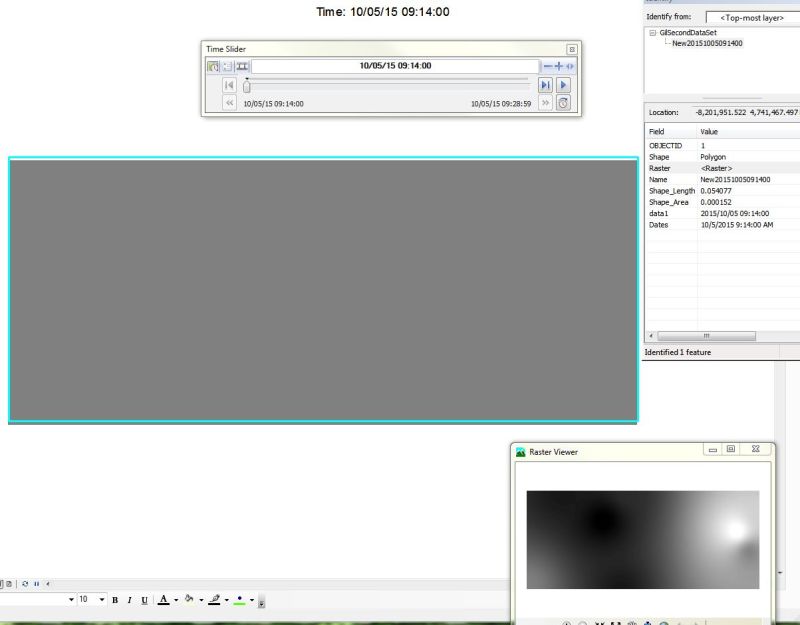Apply underline formatting
800x625 pixels.
(x=144, y=600)
